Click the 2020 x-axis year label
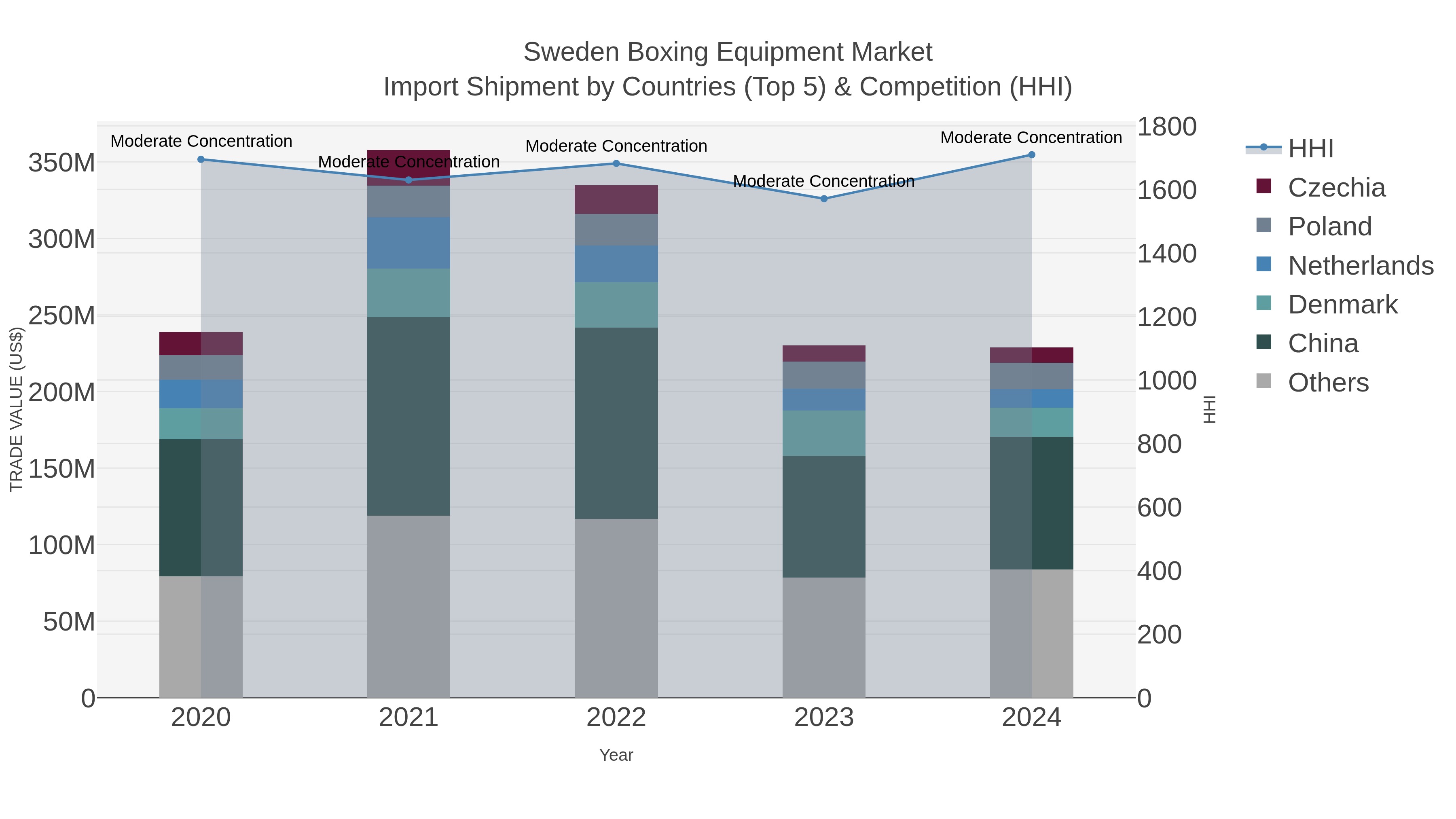Screen dimensions: 1456x819 click(x=201, y=718)
